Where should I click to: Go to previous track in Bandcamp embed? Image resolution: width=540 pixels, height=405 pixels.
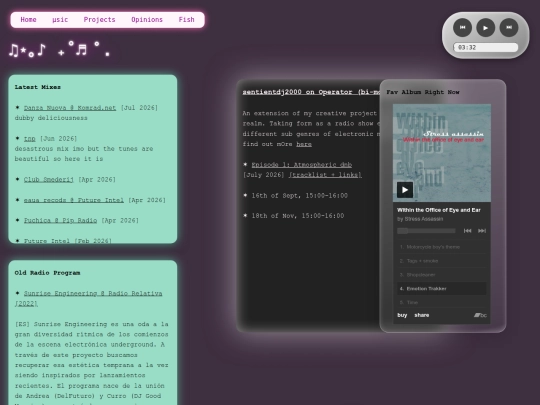pyautogui.click(x=467, y=231)
